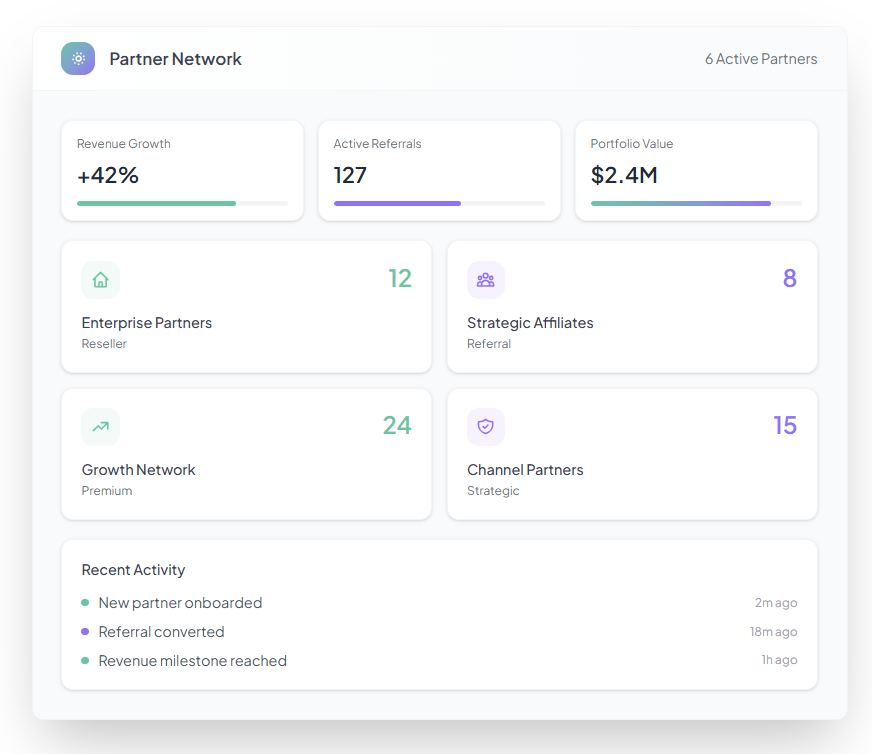Click the Active Referrals progress bar
The height and width of the screenshot is (754, 872).
439,203
